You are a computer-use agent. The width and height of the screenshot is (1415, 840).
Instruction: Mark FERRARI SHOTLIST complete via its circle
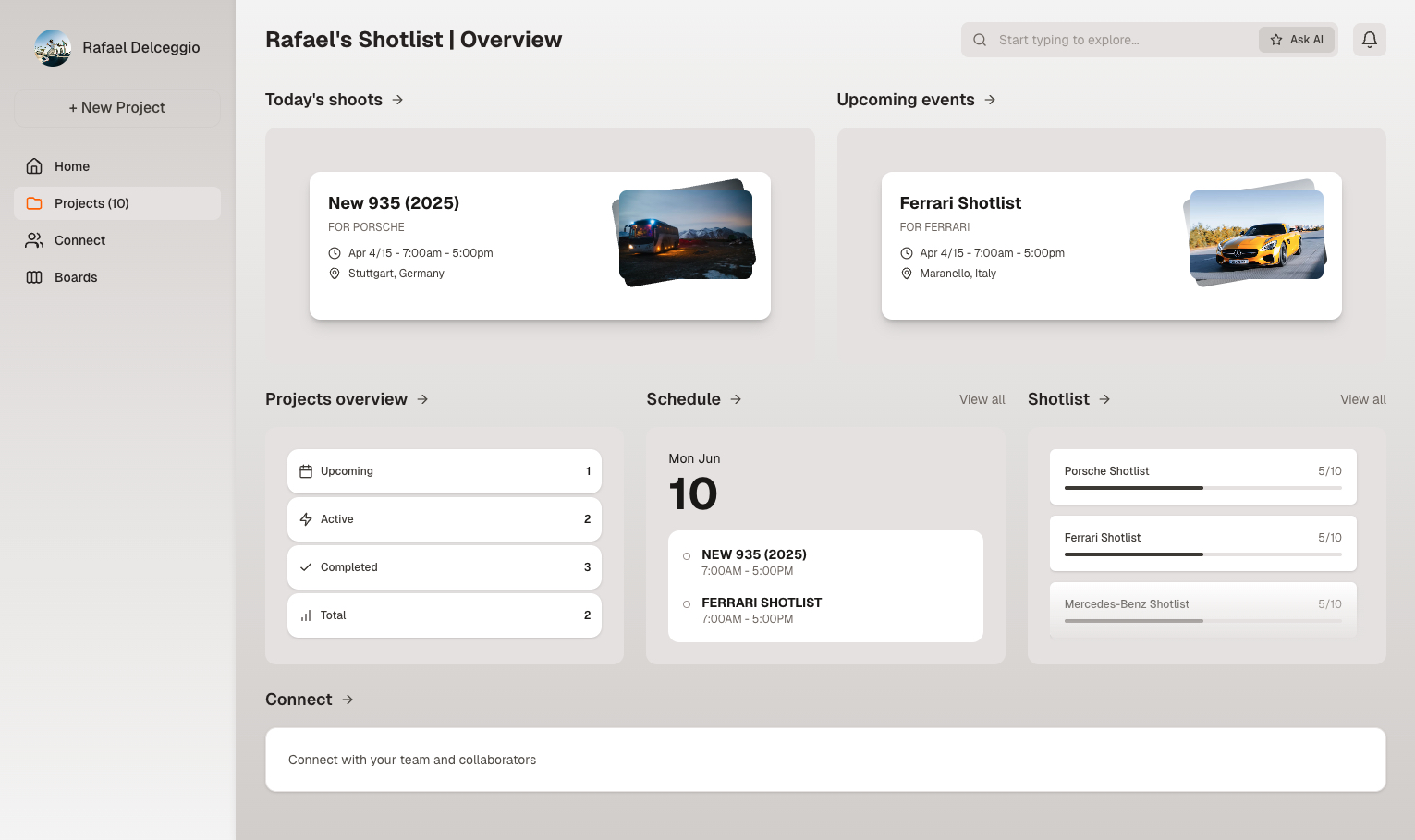[x=686, y=603]
